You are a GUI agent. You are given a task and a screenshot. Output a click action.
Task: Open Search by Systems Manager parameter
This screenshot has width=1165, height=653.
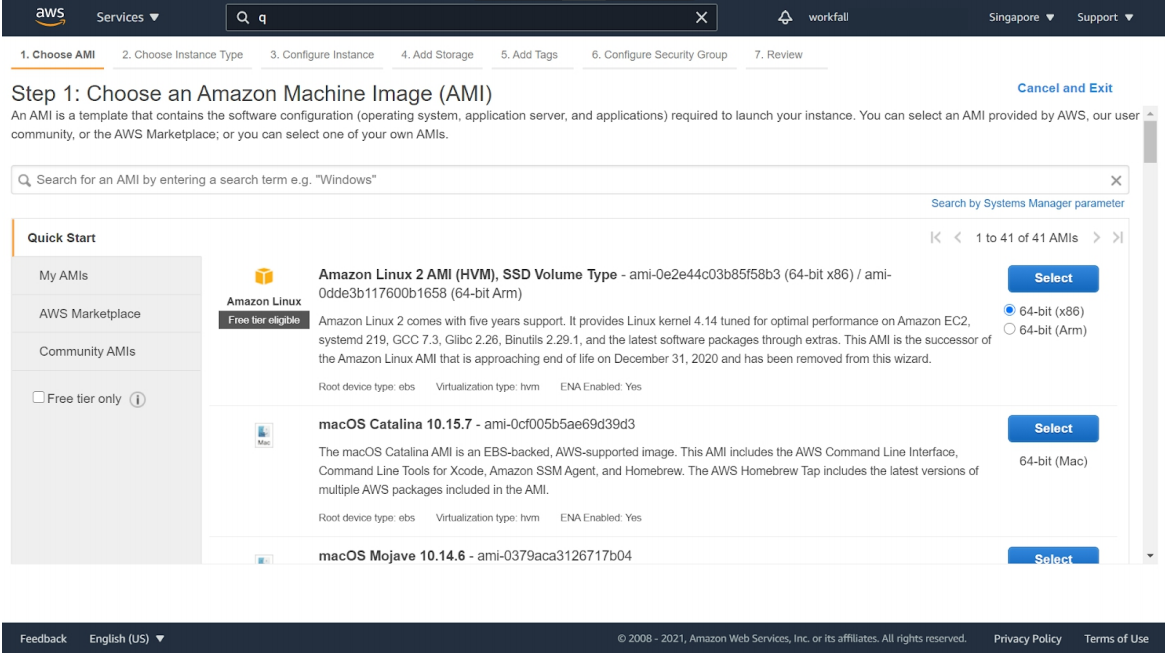[x=1028, y=204]
